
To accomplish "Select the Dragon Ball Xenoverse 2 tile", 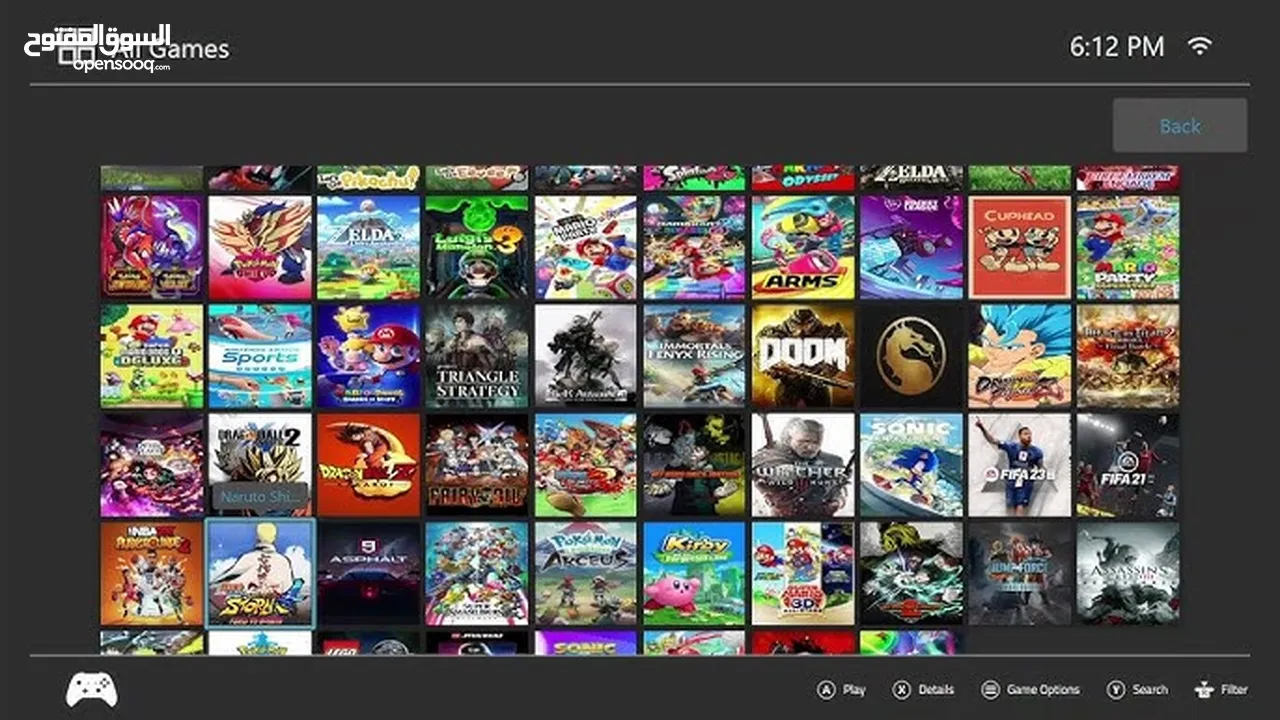I will 260,465.
